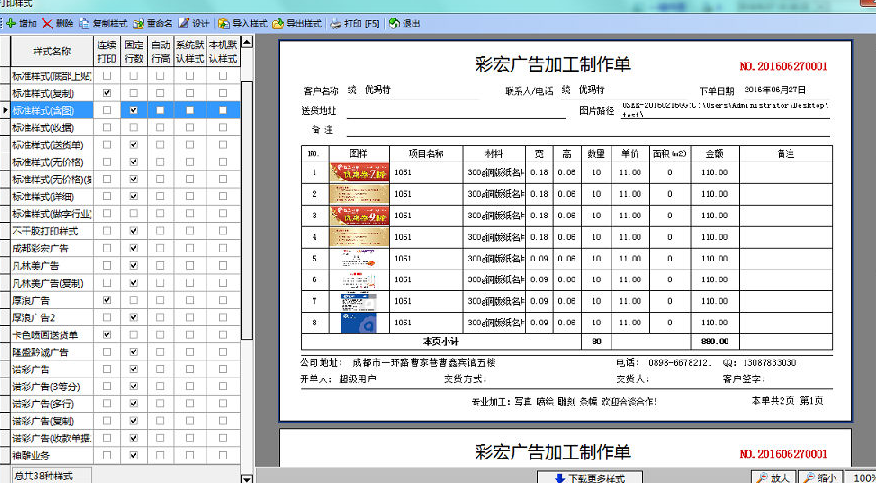Click the style list vertical scrollbar thumb
Screen dimensions: 876x483
[247, 210]
